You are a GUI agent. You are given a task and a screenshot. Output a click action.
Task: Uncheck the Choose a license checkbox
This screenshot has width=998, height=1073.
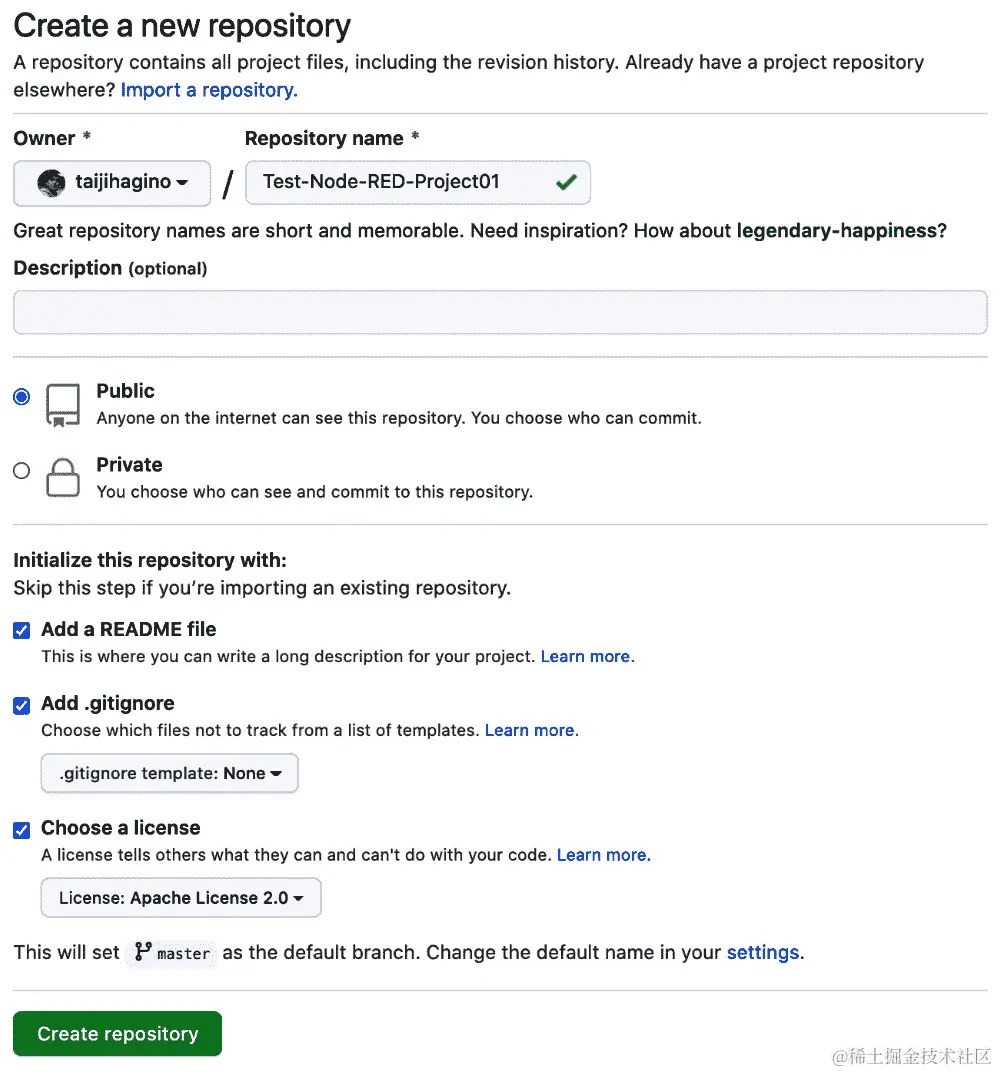click(21, 830)
